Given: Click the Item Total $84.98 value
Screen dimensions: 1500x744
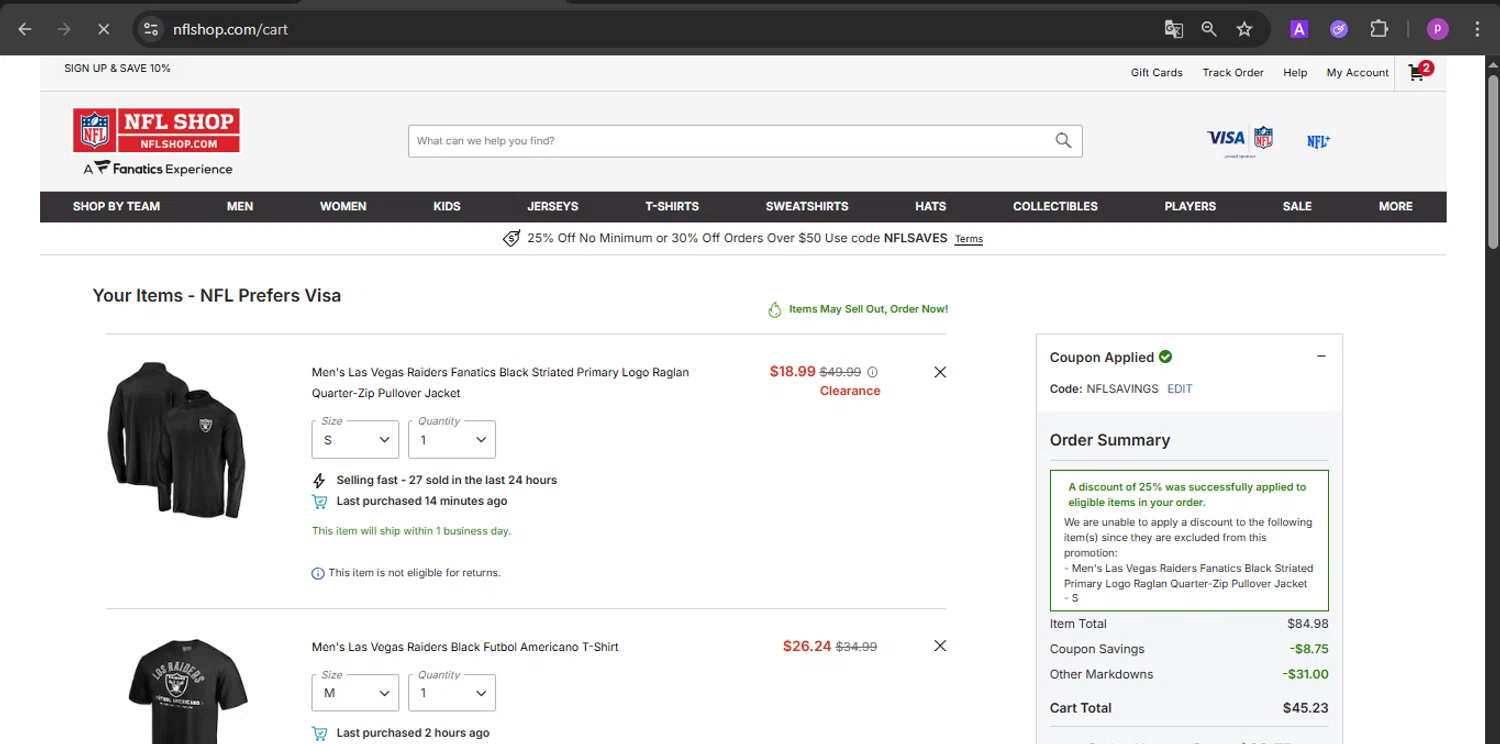Looking at the screenshot, I should click(x=1308, y=624).
